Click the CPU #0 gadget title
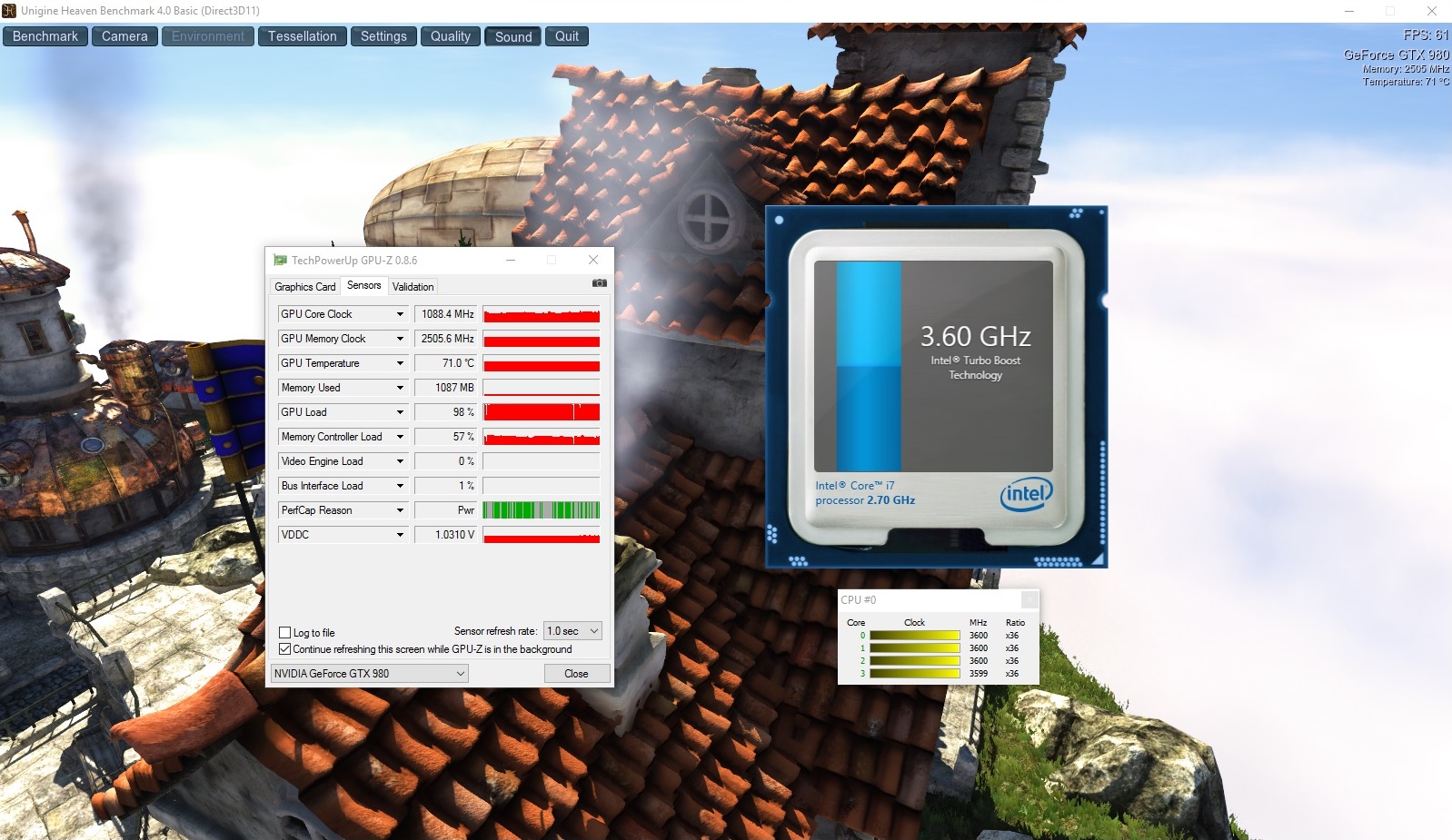This screenshot has height=840, width=1452. [859, 600]
